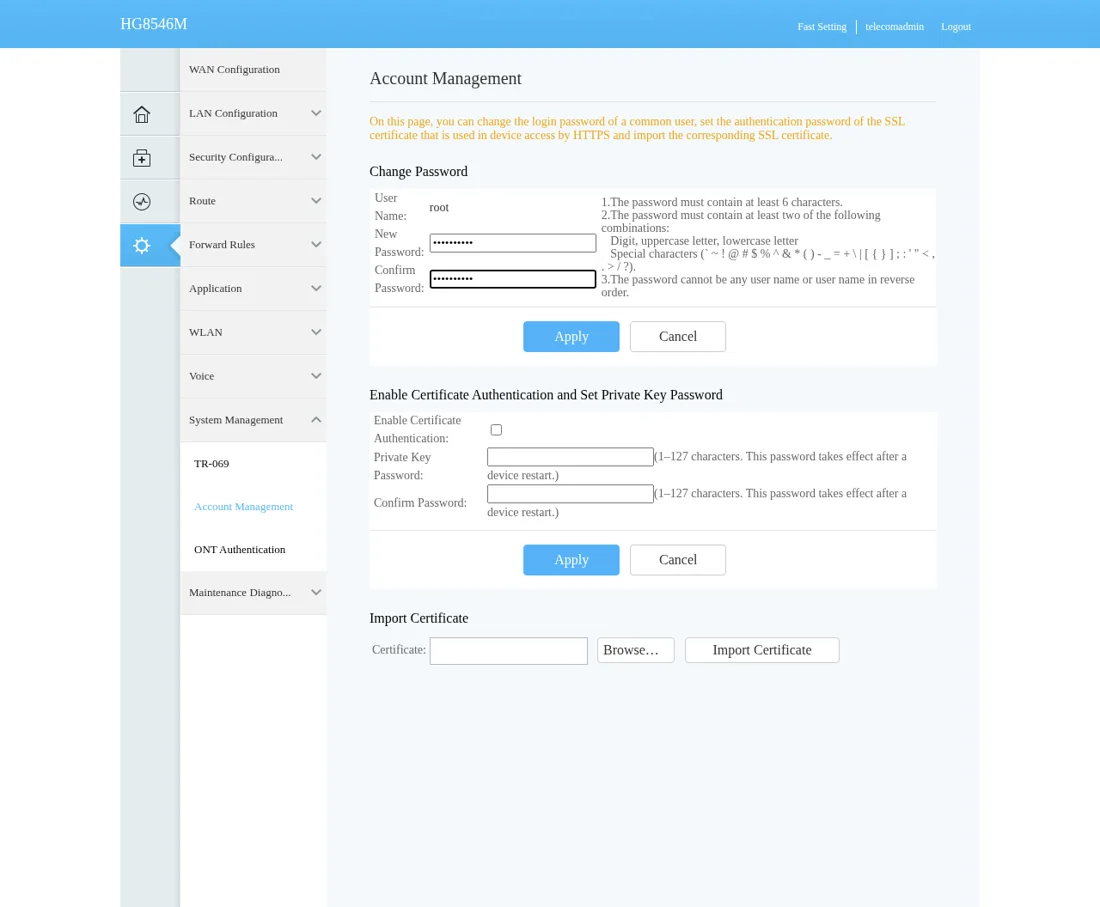The width and height of the screenshot is (1100, 907).
Task: Click the telecomadmin user link
Action: click(894, 27)
